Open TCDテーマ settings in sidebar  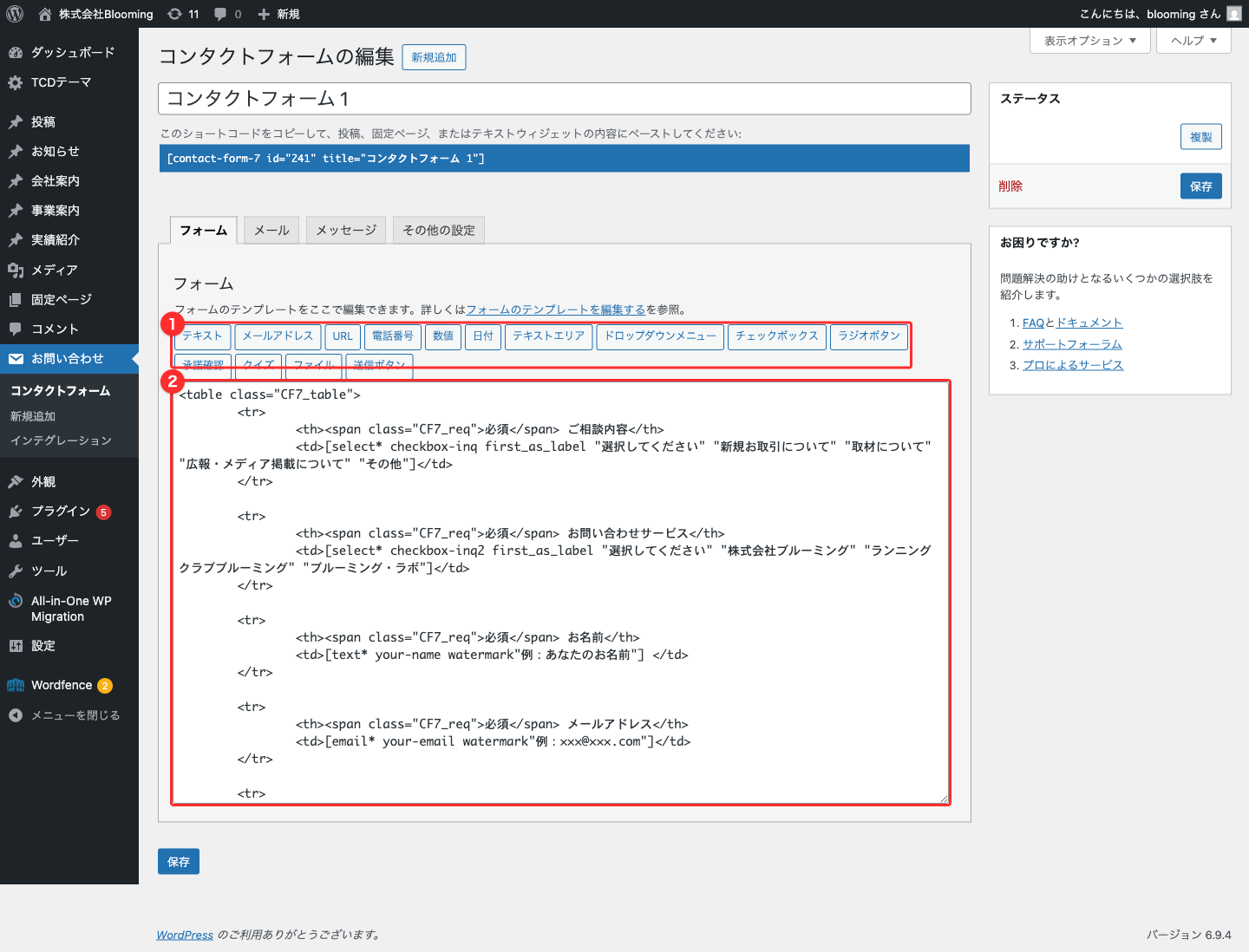pos(69,82)
